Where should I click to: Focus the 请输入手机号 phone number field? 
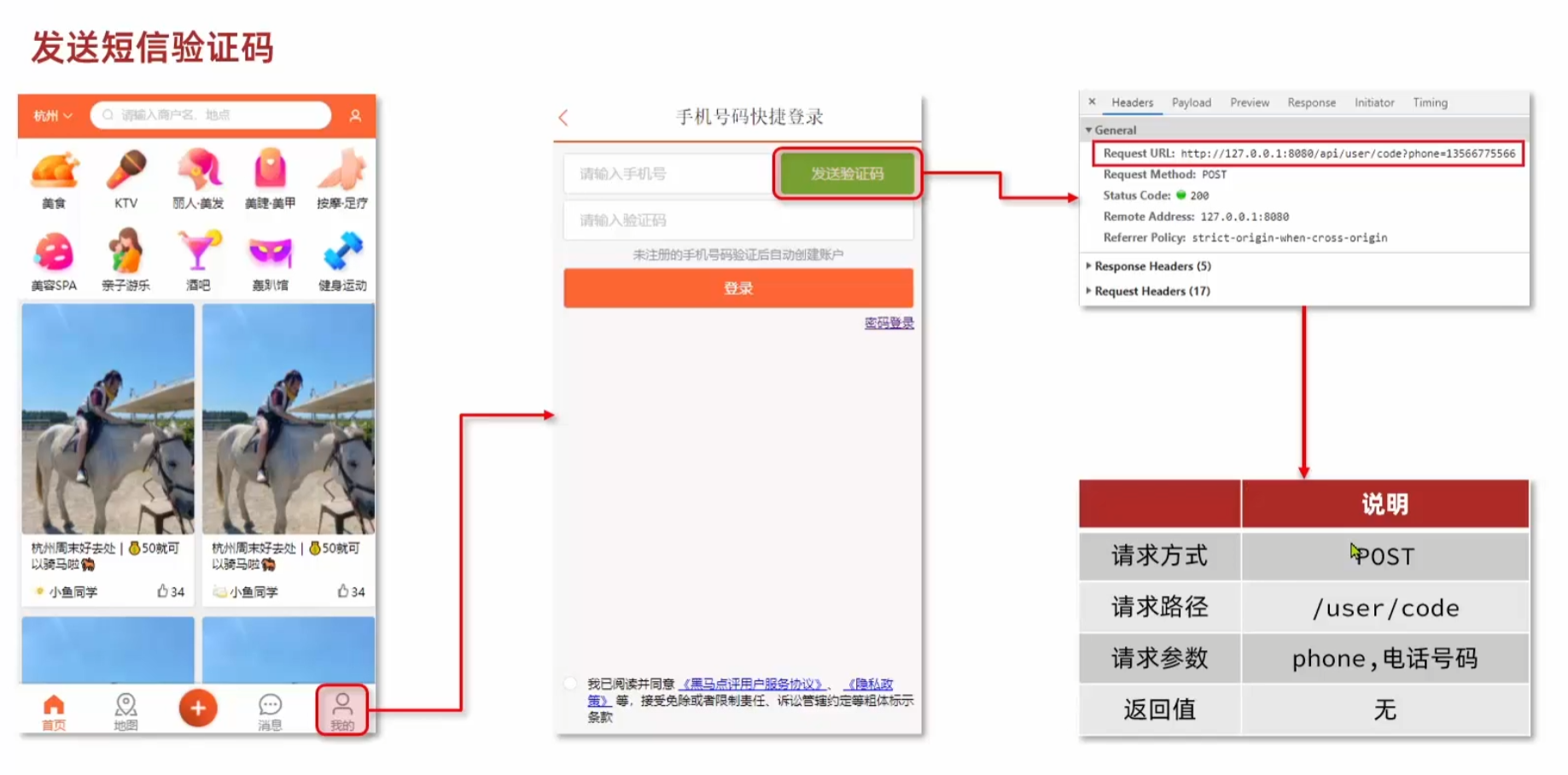click(667, 174)
